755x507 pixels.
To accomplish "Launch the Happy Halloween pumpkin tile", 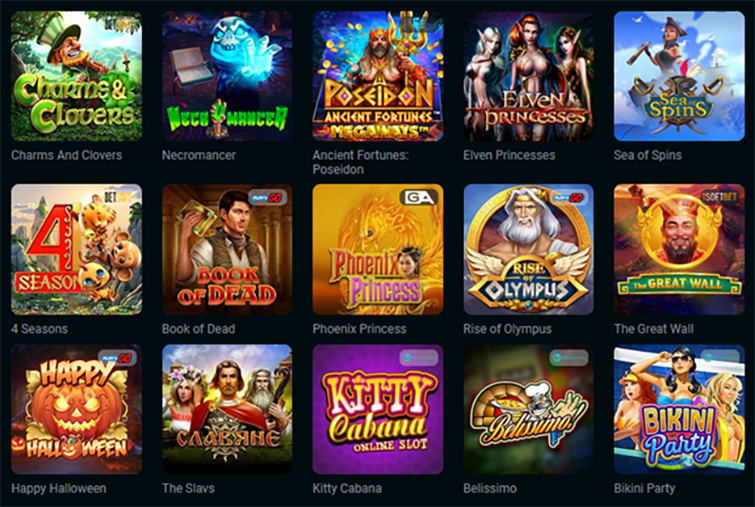I will coord(77,409).
